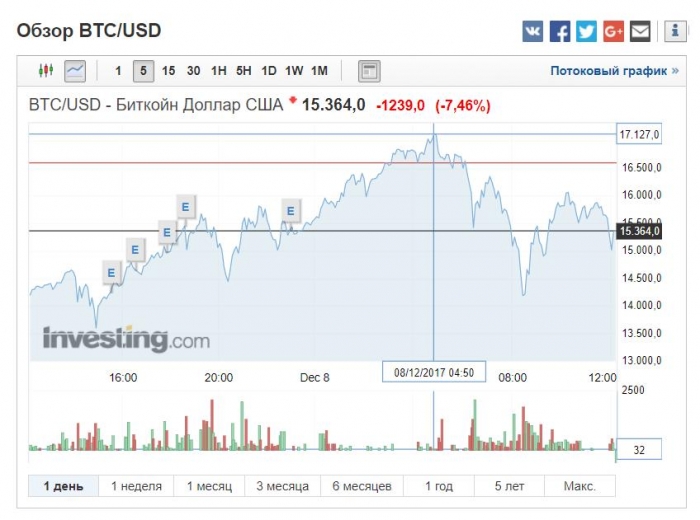This screenshot has width=700, height=520.
Task: Share via Google Plus icon
Action: point(613,31)
